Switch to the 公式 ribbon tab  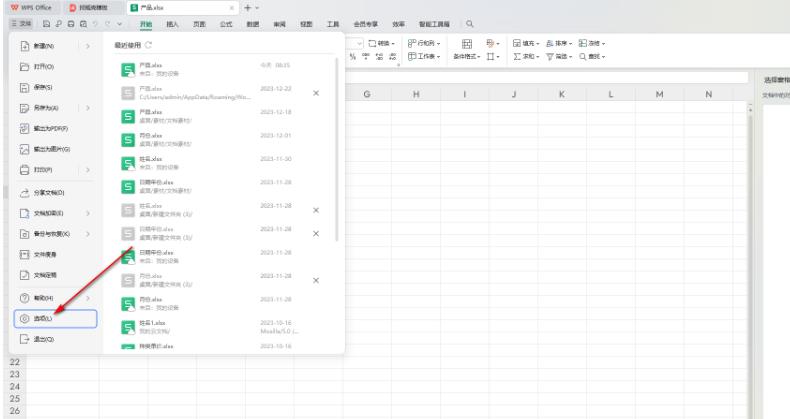coord(226,24)
